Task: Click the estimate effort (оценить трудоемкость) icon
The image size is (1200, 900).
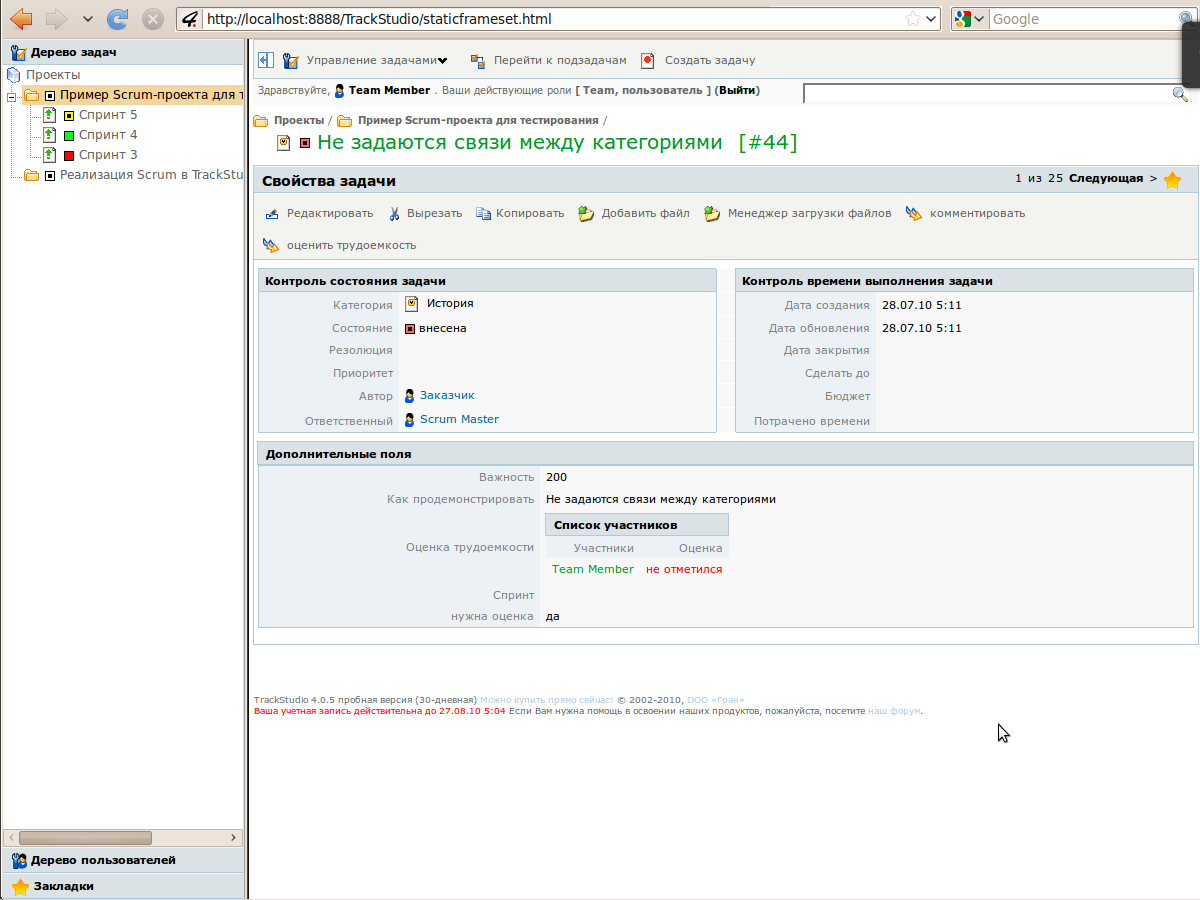Action: pos(271,245)
